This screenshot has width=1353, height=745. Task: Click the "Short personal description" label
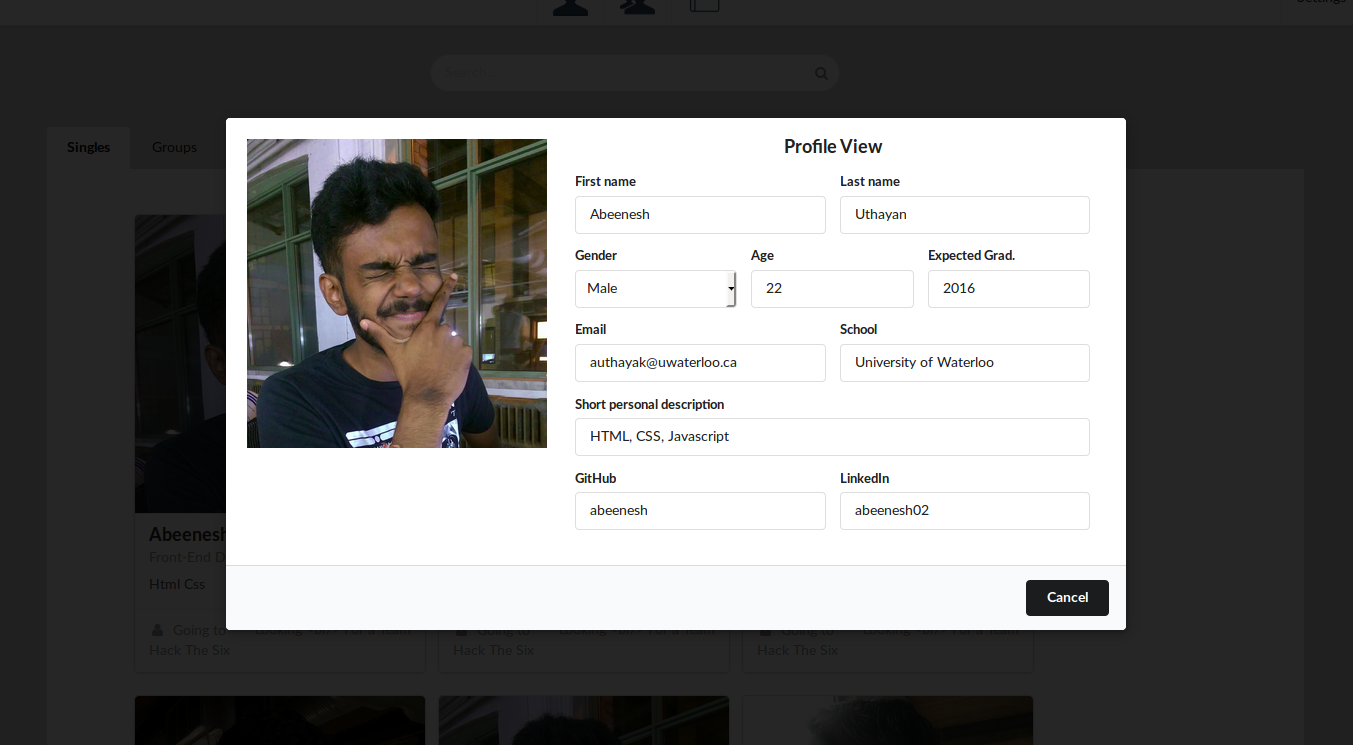(x=649, y=404)
